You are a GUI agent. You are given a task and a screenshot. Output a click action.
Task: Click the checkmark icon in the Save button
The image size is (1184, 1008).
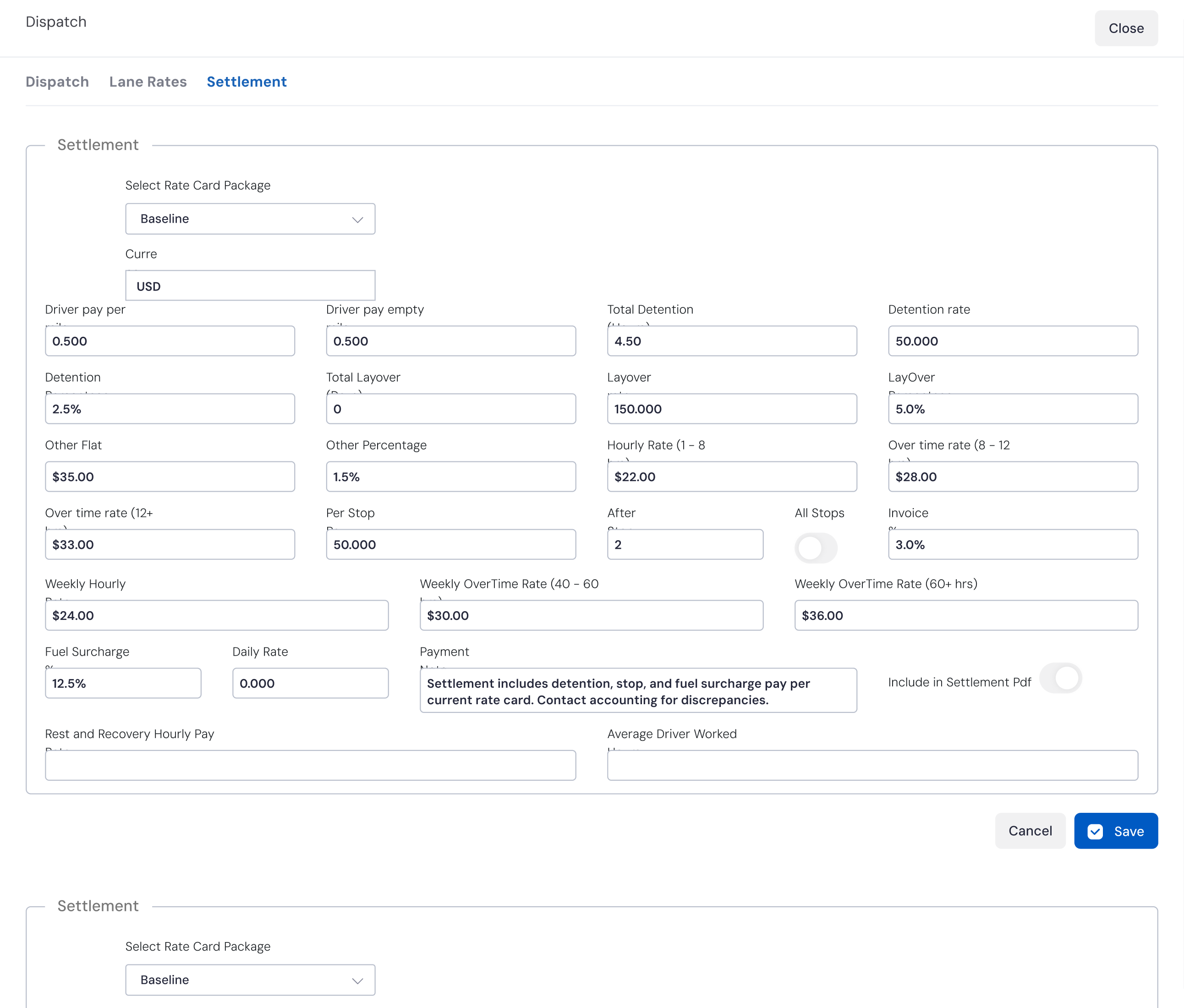(x=1095, y=832)
